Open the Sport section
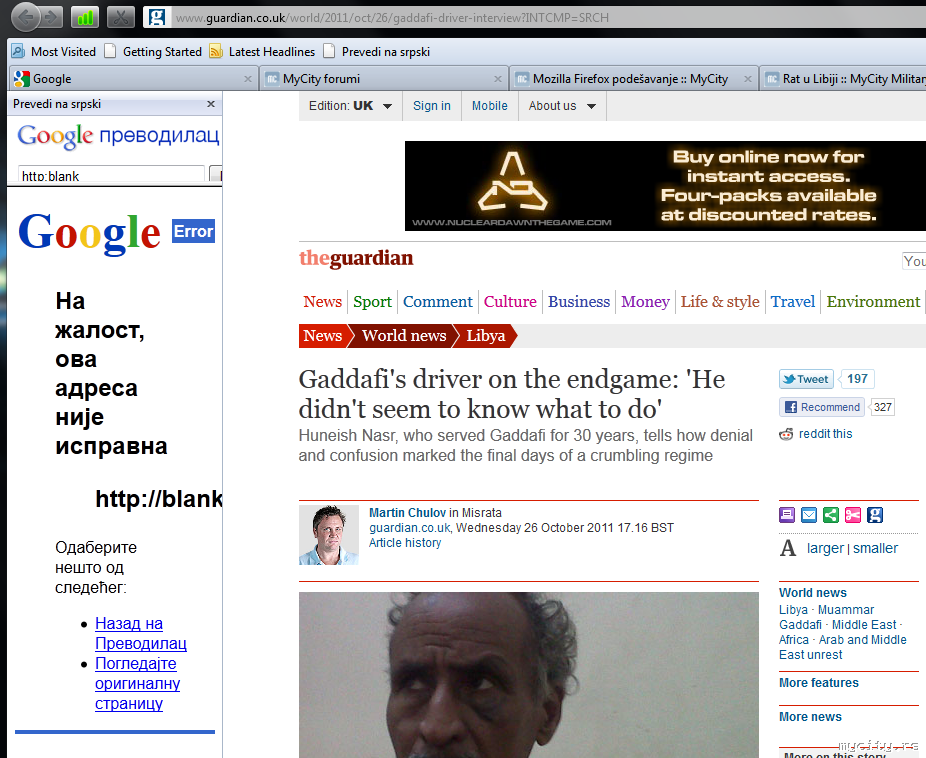The height and width of the screenshot is (758, 926). (372, 302)
